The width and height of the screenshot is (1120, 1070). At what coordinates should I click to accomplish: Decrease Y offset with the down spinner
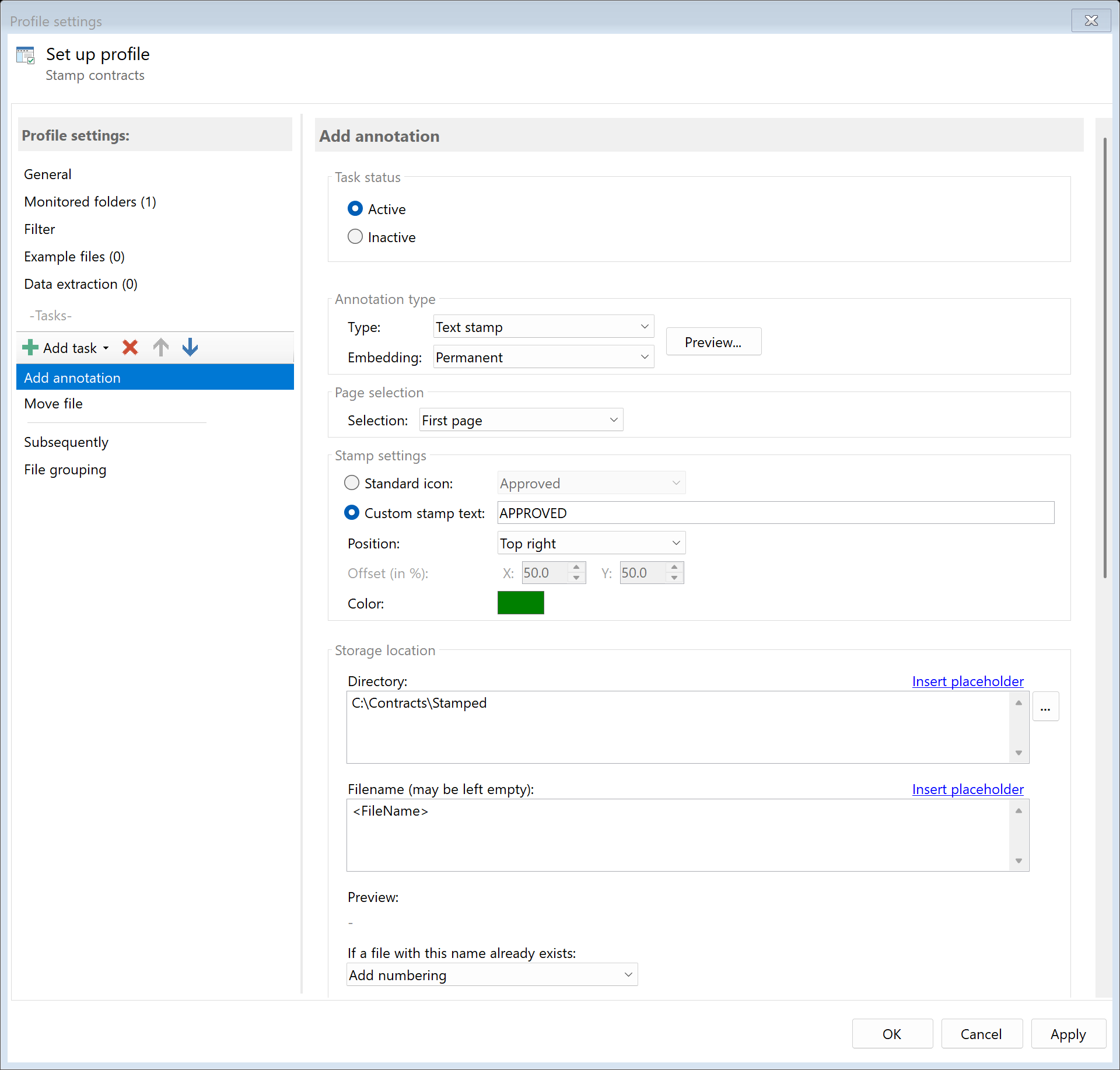[x=674, y=578]
